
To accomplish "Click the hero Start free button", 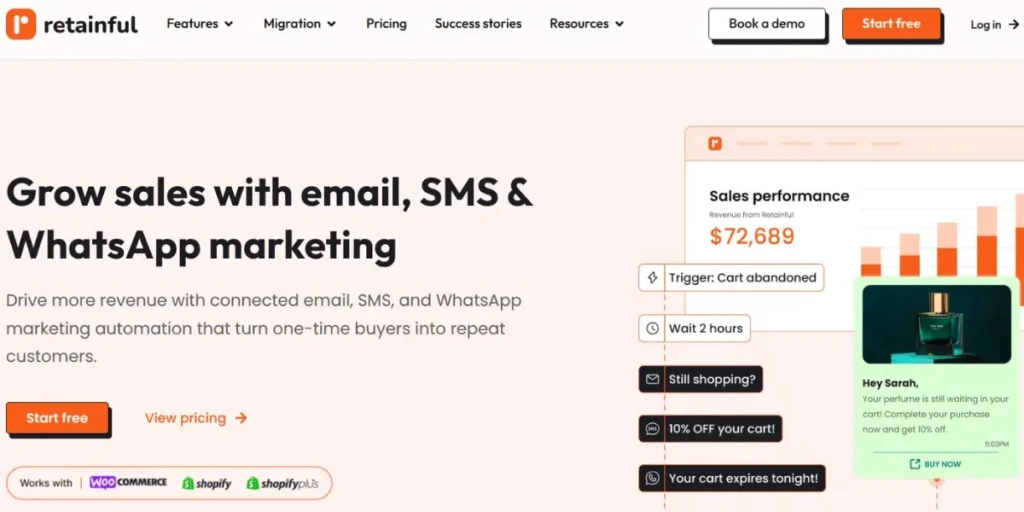I will [57, 418].
